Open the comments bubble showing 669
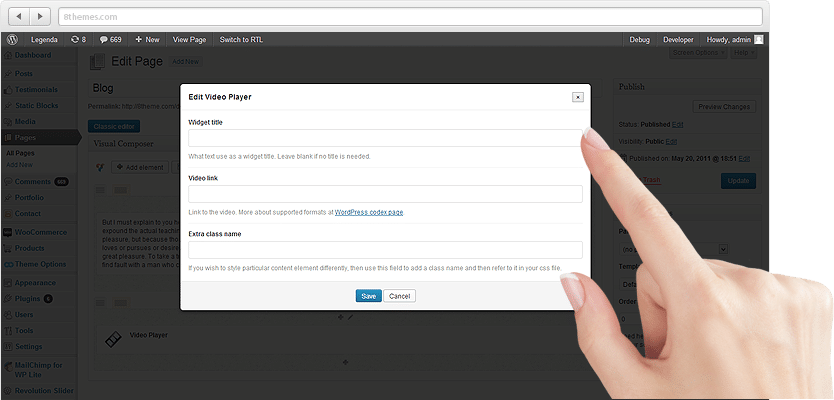The width and height of the screenshot is (834, 400). coord(111,39)
